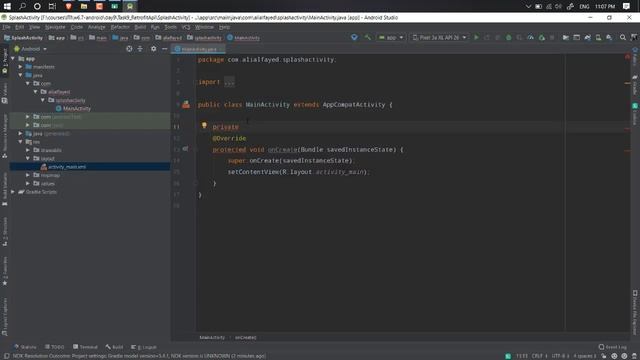Click ENG language indicator in system tray
640x360 pixels.
pos(584,6)
